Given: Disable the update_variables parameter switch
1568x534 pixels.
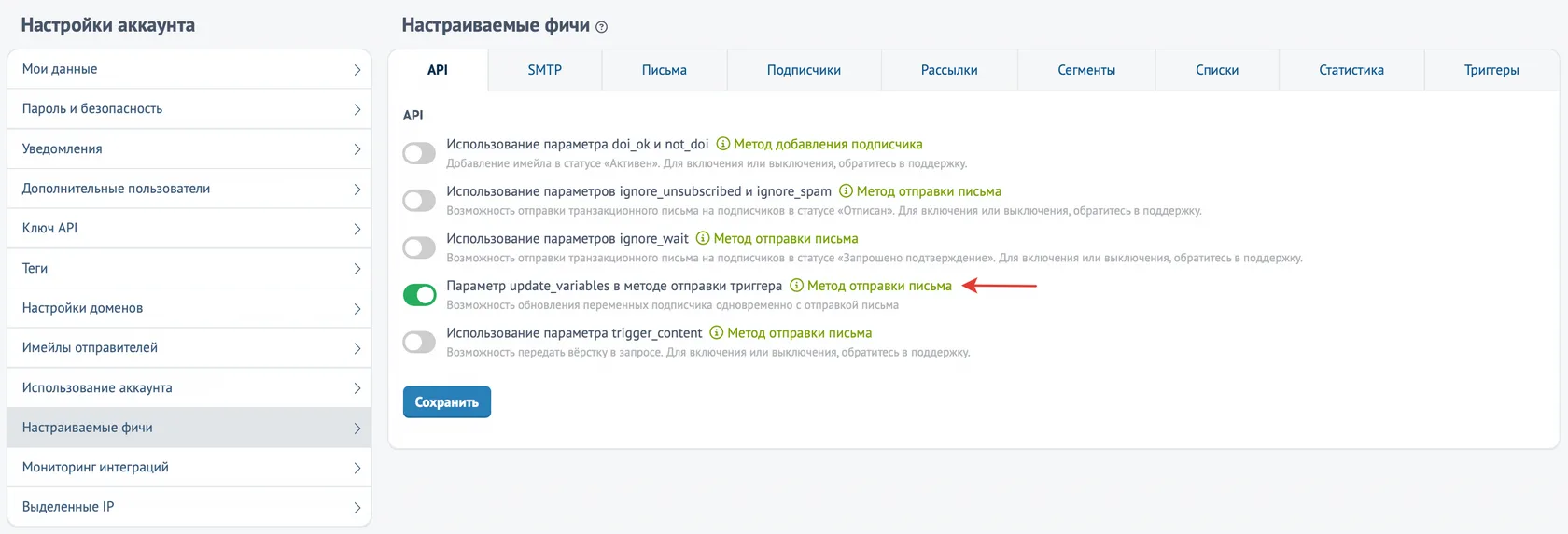Looking at the screenshot, I should coord(419,295).
